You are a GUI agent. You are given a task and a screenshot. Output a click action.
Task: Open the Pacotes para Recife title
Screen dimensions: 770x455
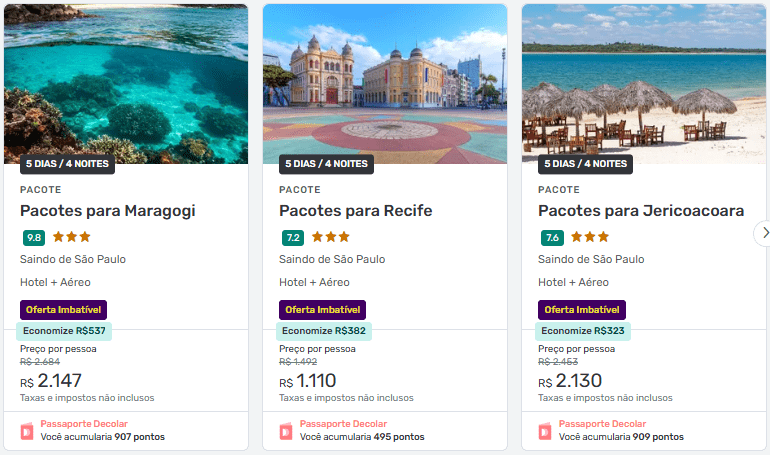click(355, 211)
